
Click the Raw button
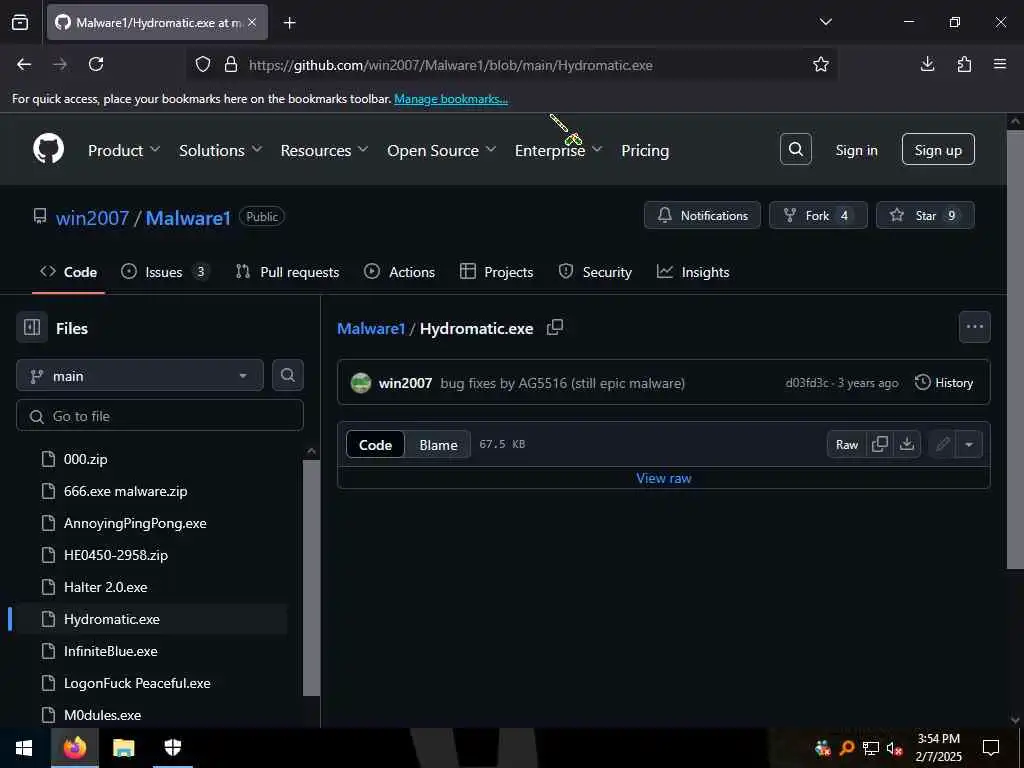(x=846, y=445)
